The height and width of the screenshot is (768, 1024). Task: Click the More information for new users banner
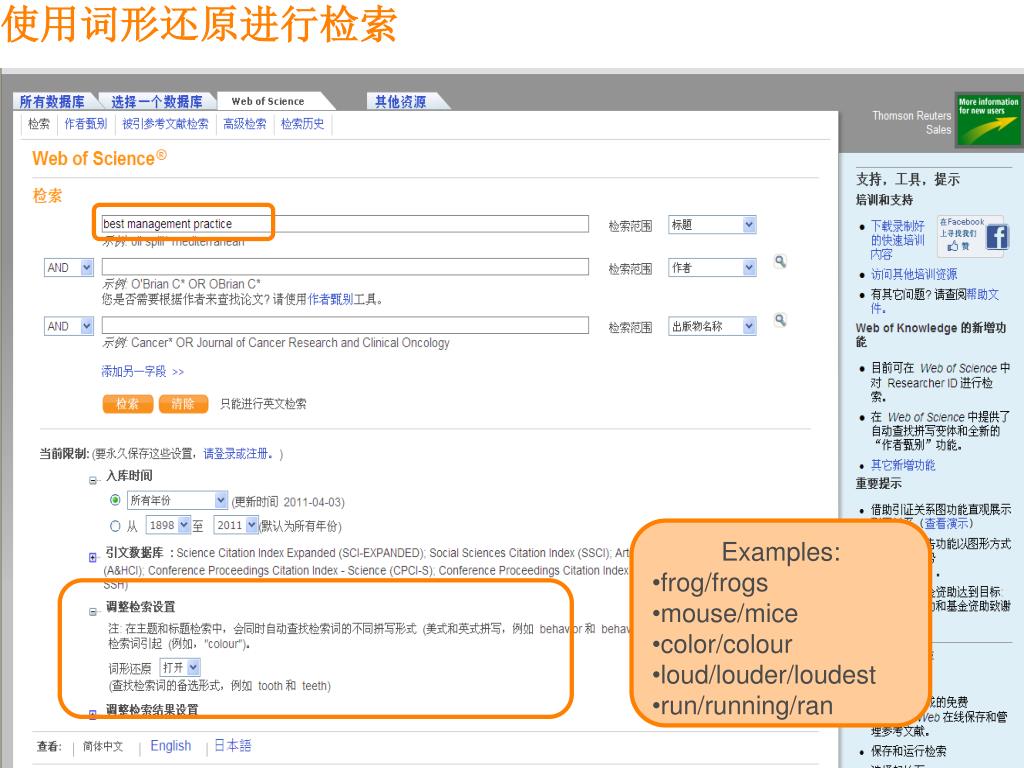point(988,120)
